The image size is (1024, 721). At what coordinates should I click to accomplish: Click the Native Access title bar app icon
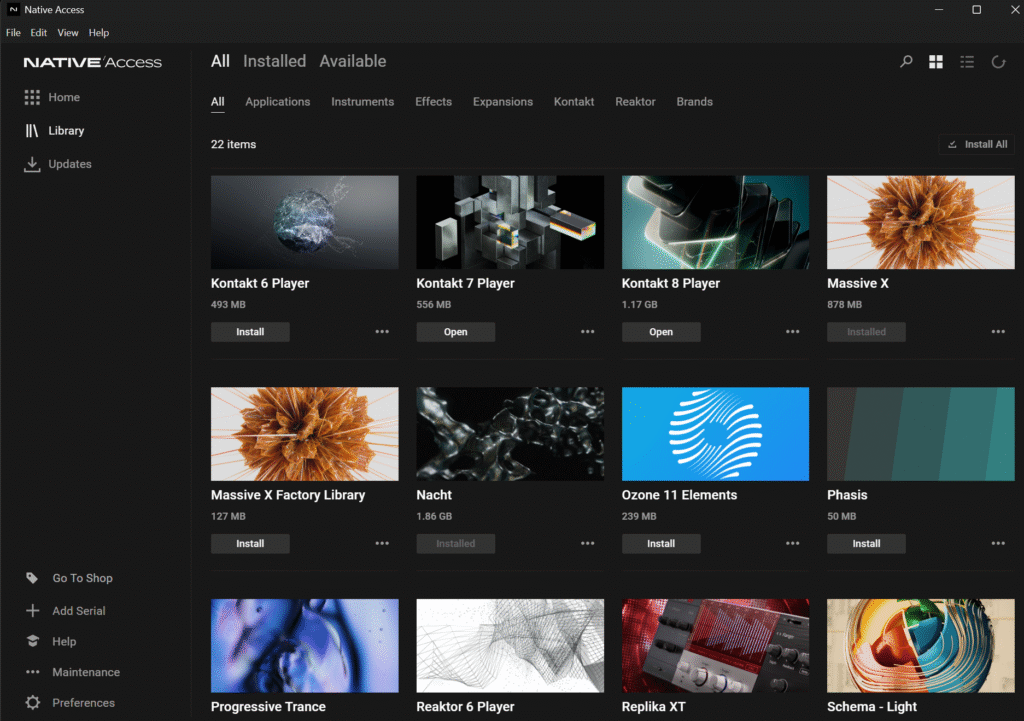pyautogui.click(x=13, y=10)
